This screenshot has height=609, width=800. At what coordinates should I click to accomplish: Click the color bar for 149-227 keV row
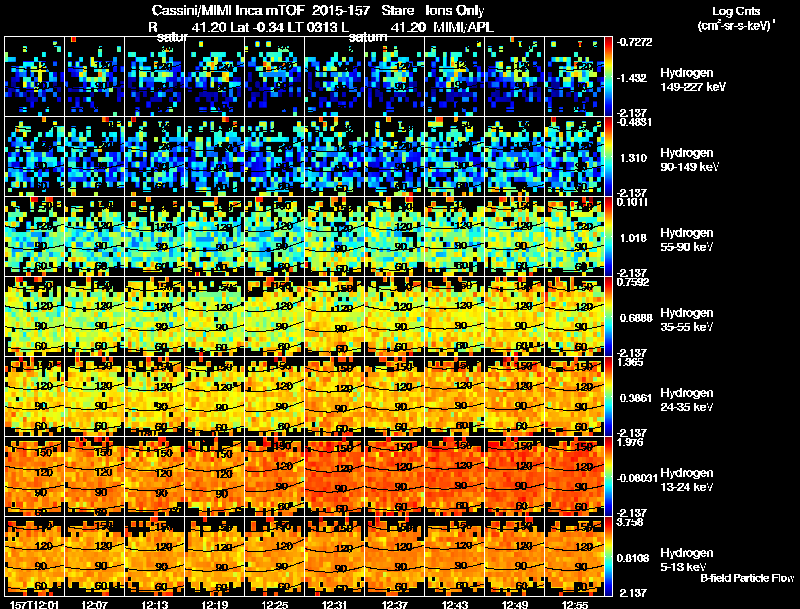[609, 76]
